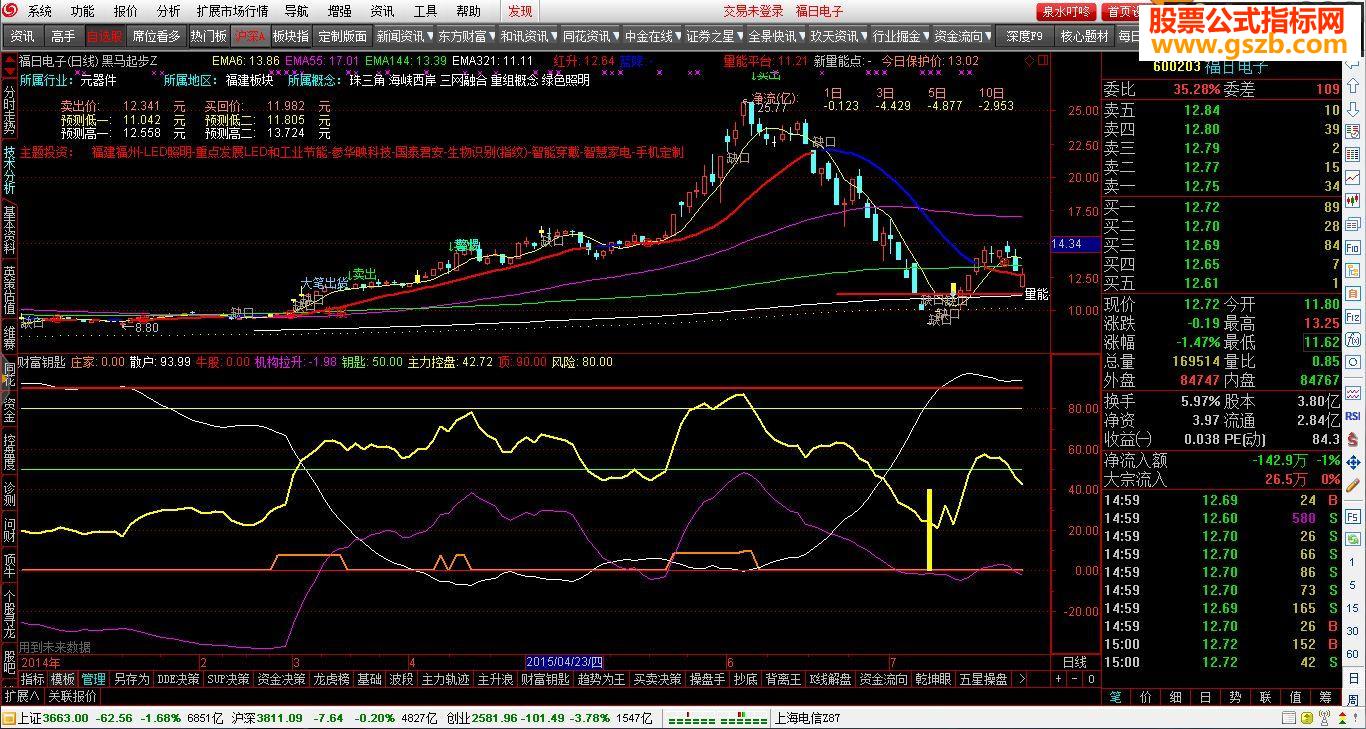Click 上海电信Z87 server status text

click(808, 718)
